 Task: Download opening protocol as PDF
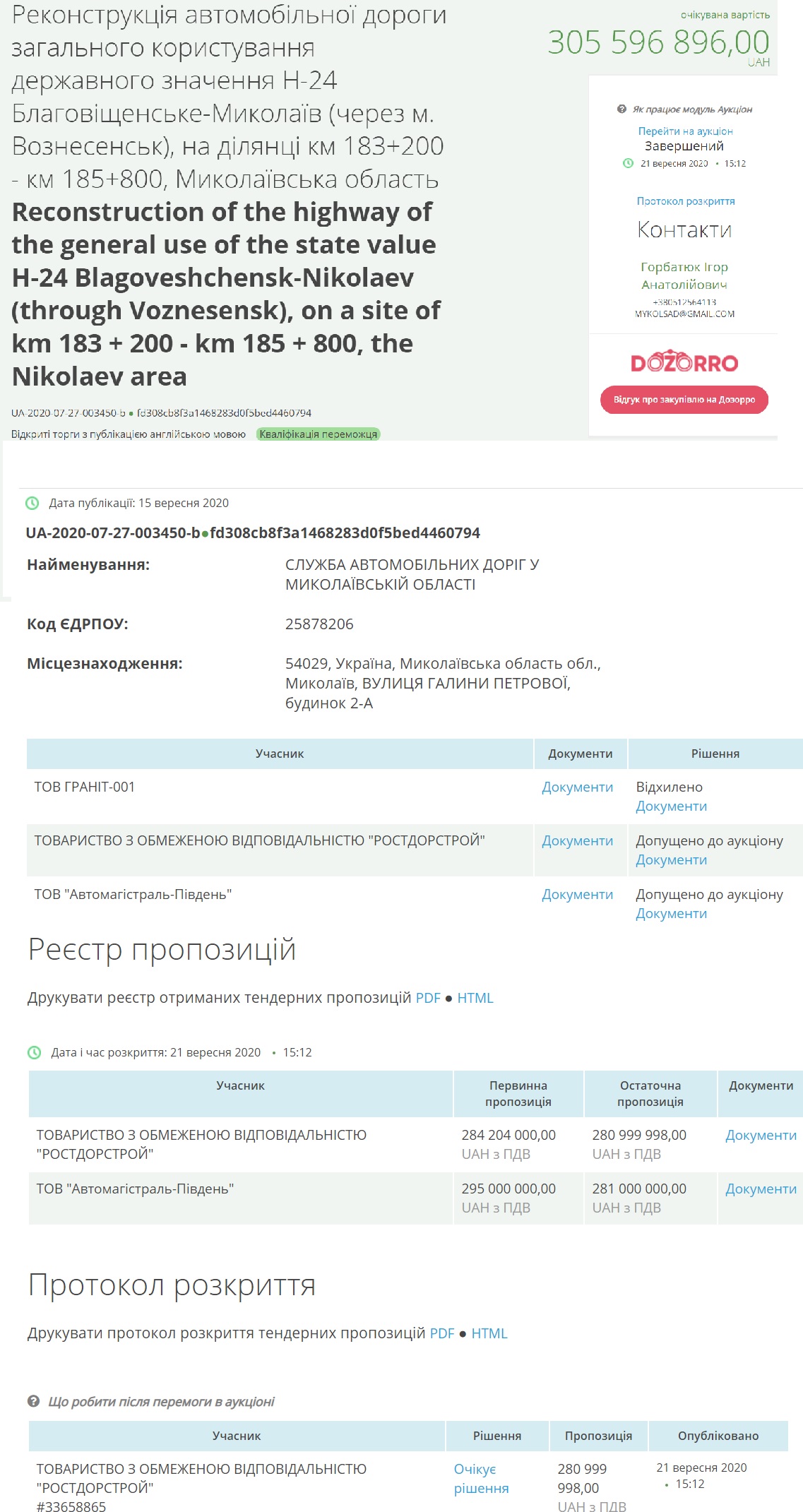[442, 1333]
